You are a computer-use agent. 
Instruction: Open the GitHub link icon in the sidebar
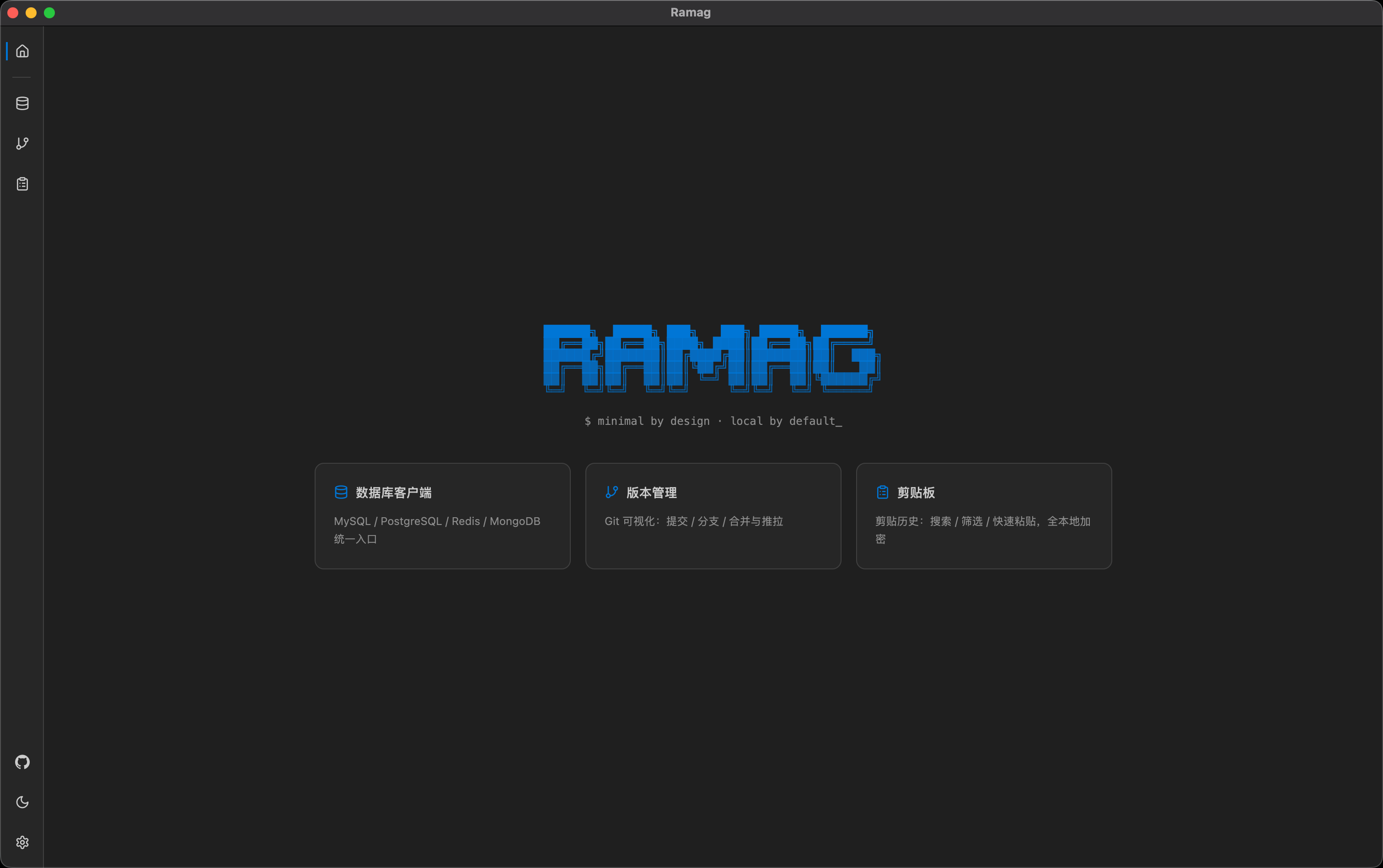[x=22, y=762]
